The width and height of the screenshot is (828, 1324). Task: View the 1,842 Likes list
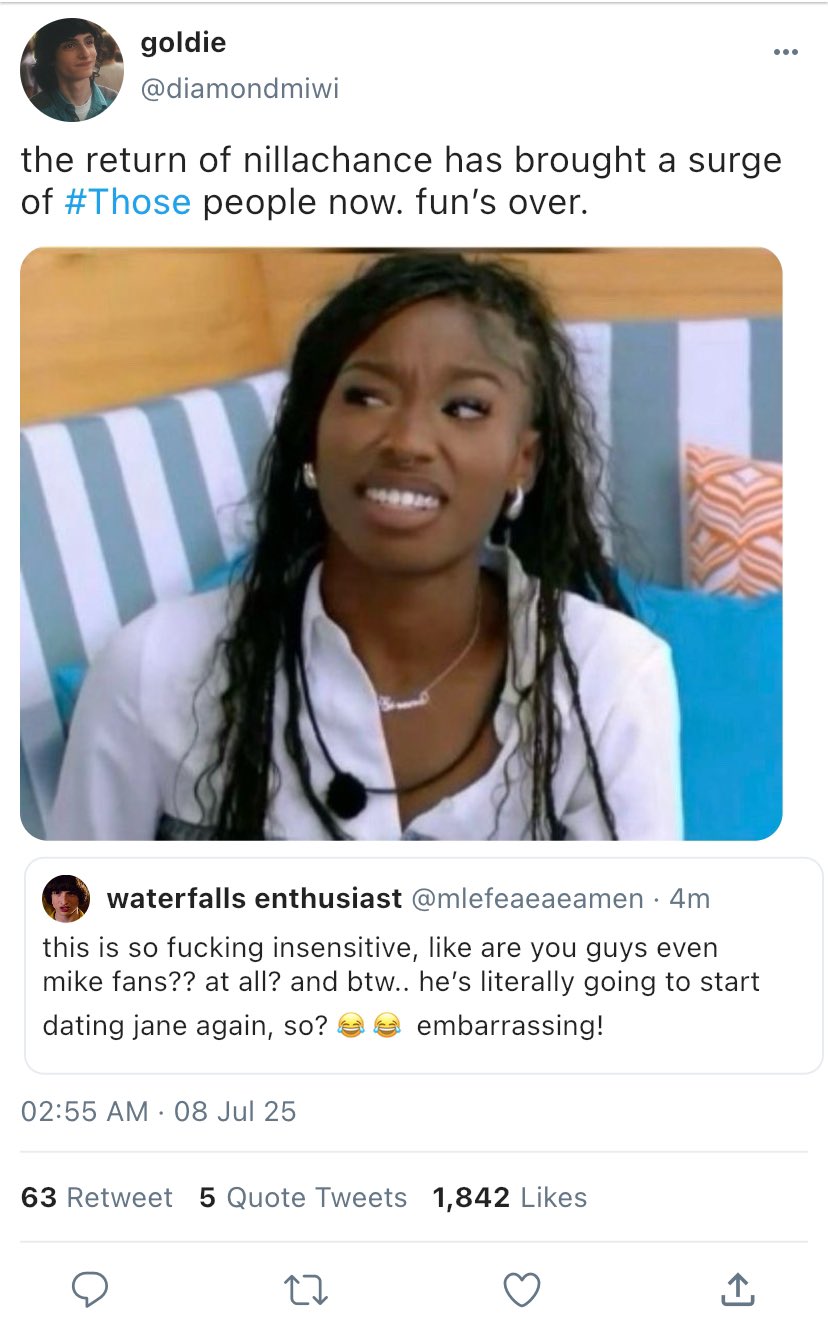[x=510, y=1197]
